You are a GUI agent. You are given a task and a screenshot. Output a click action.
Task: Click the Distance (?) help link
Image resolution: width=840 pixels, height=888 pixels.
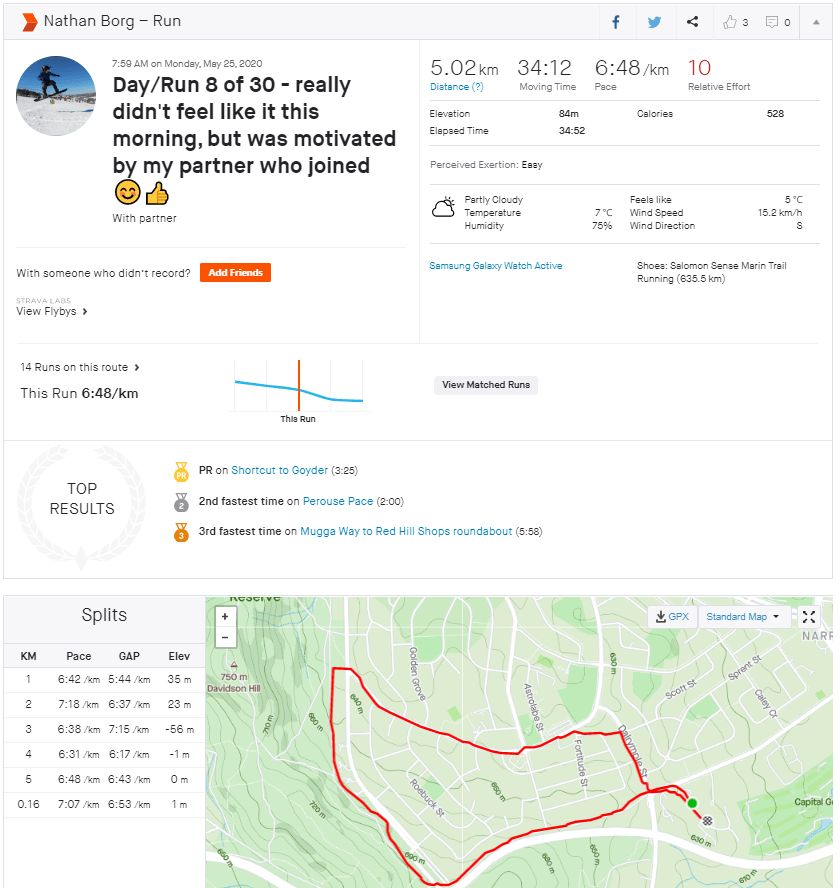point(457,87)
